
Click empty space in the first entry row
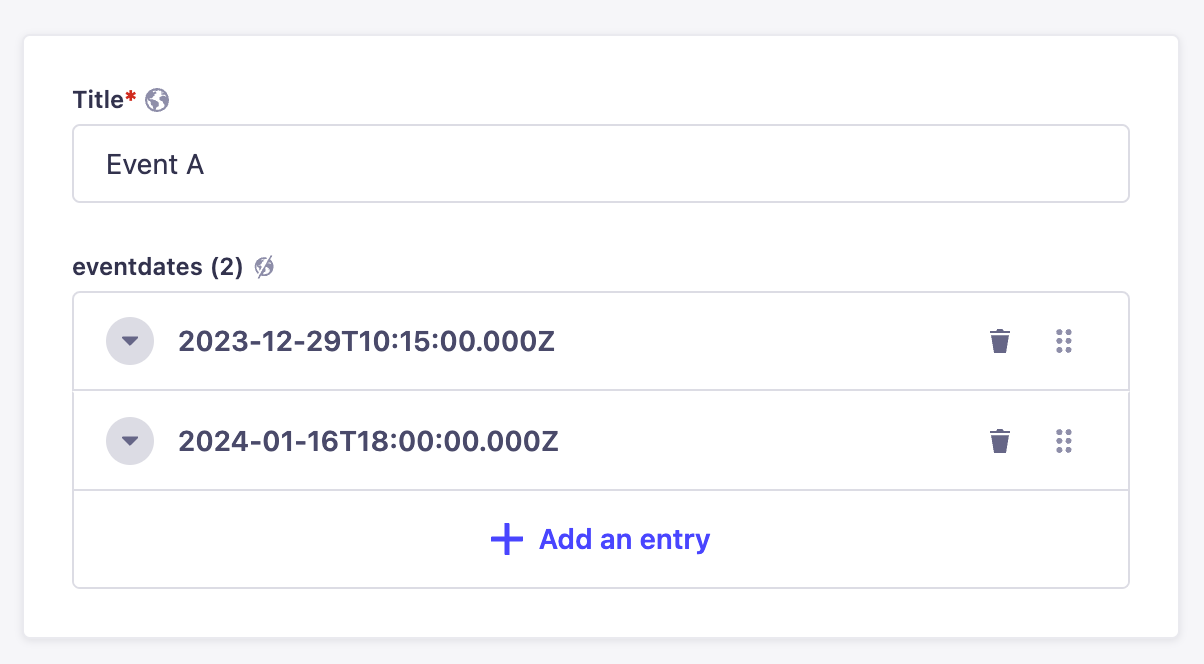(760, 342)
